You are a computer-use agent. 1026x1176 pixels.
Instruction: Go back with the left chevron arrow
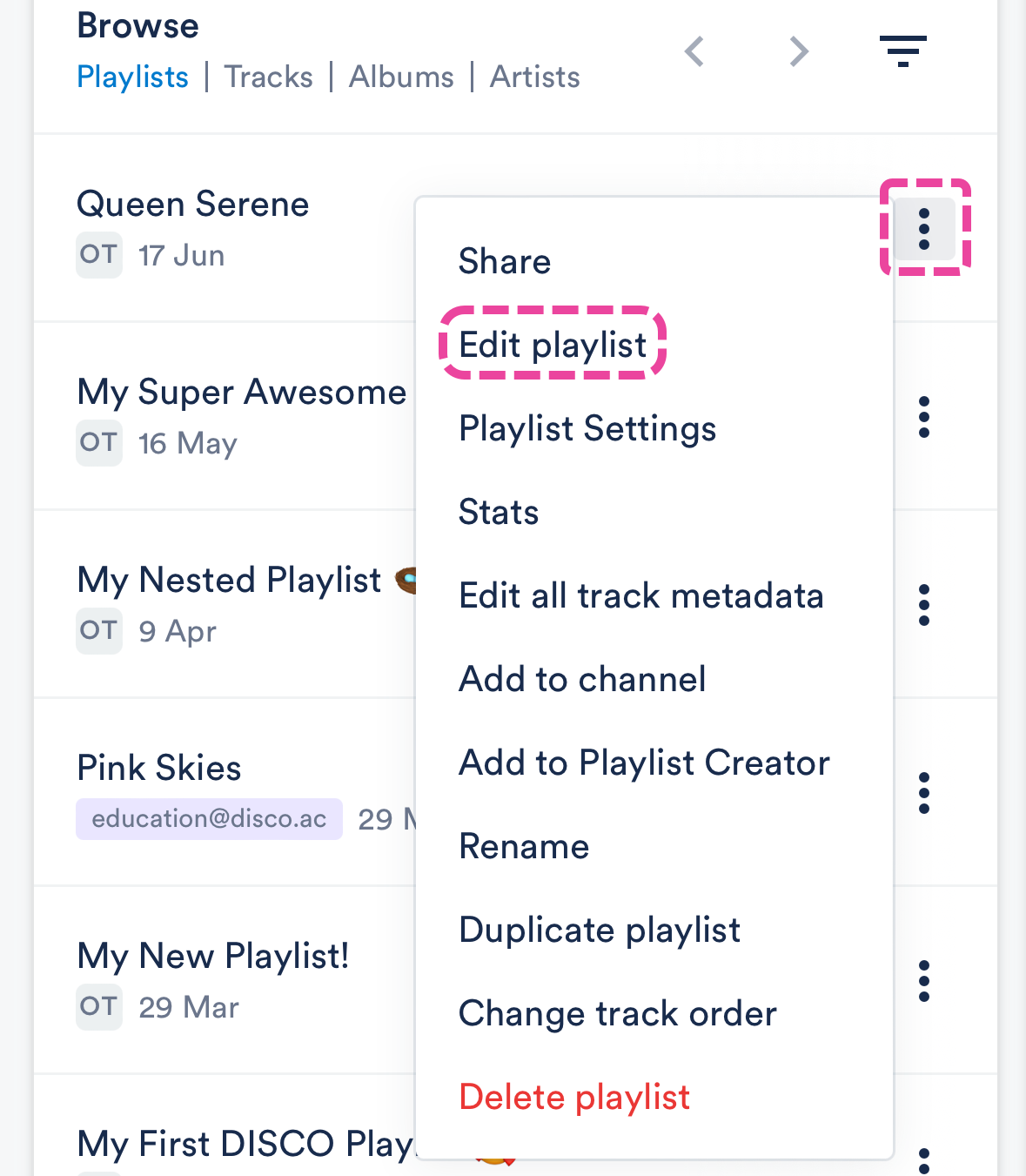694,51
